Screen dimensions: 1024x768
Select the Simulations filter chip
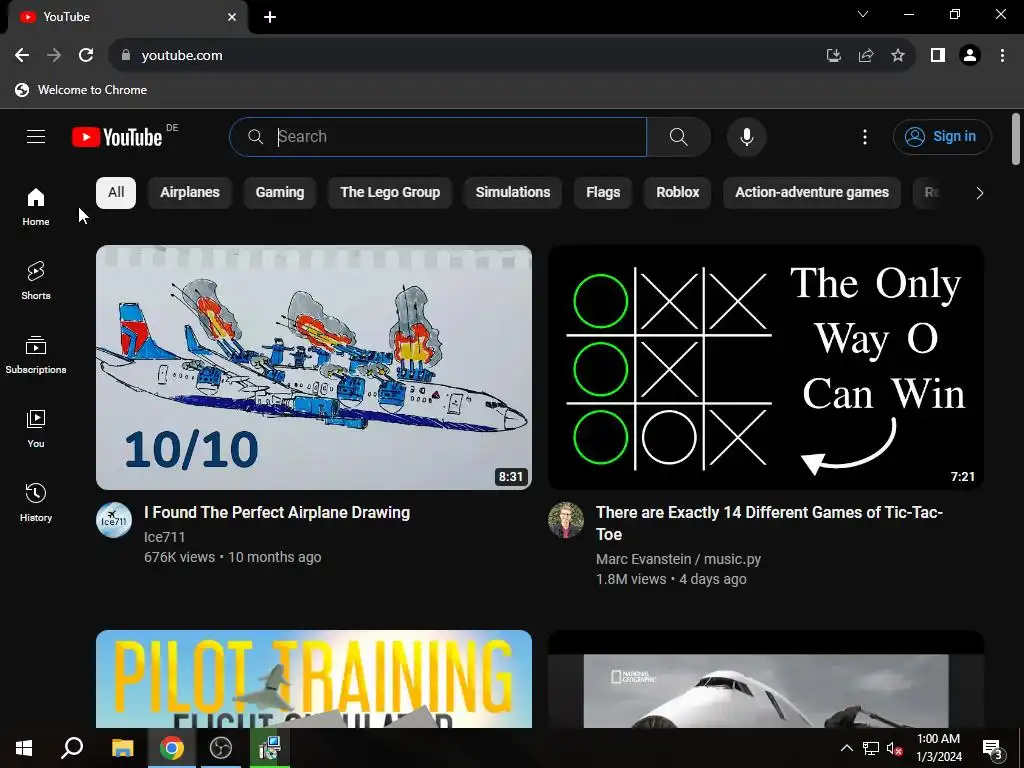513,193
